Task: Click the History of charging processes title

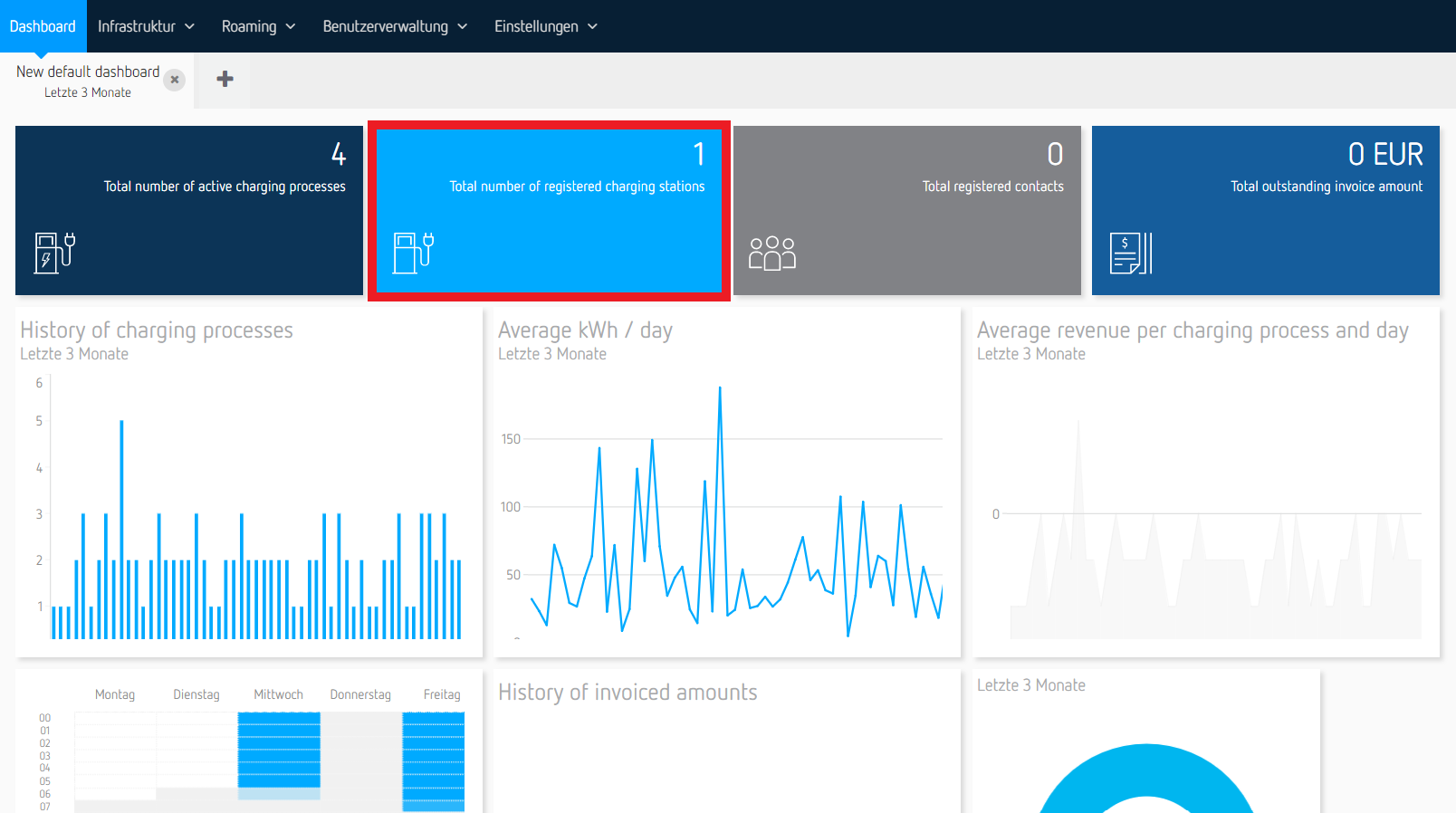Action: click(x=157, y=330)
